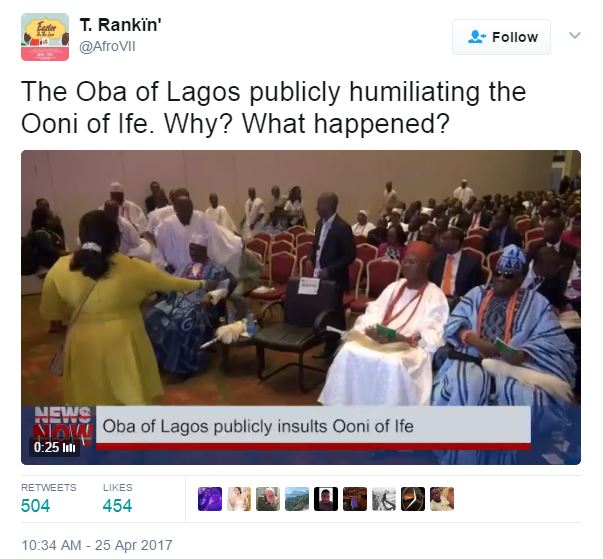Click the 0:25 video duration badge

pos(54,447)
